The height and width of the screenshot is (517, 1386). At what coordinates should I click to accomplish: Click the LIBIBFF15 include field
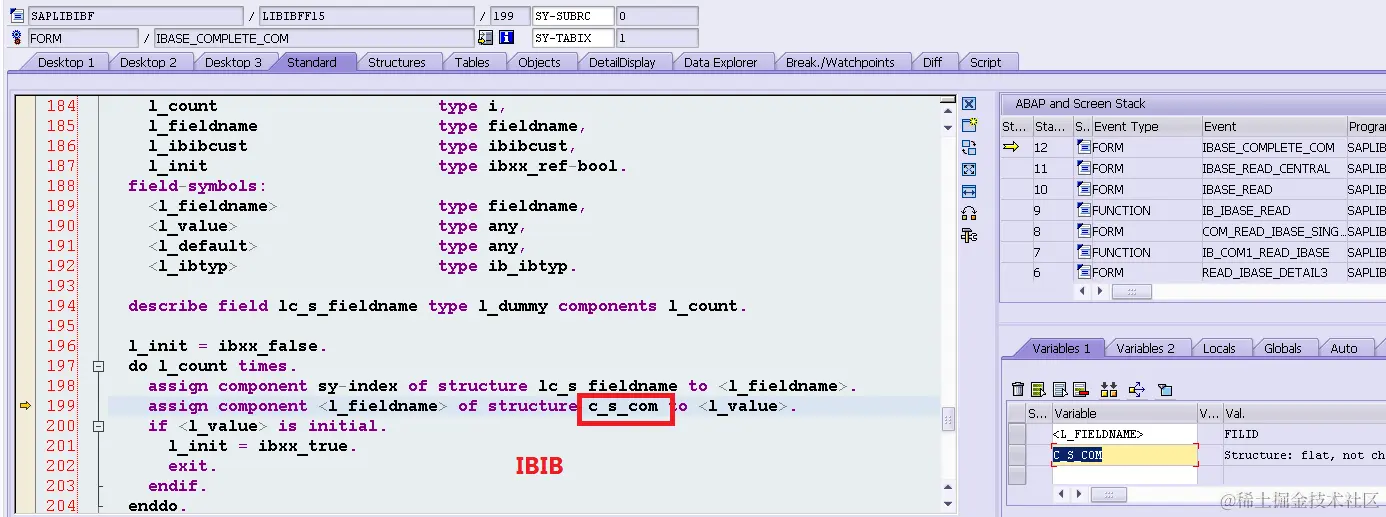click(366, 16)
